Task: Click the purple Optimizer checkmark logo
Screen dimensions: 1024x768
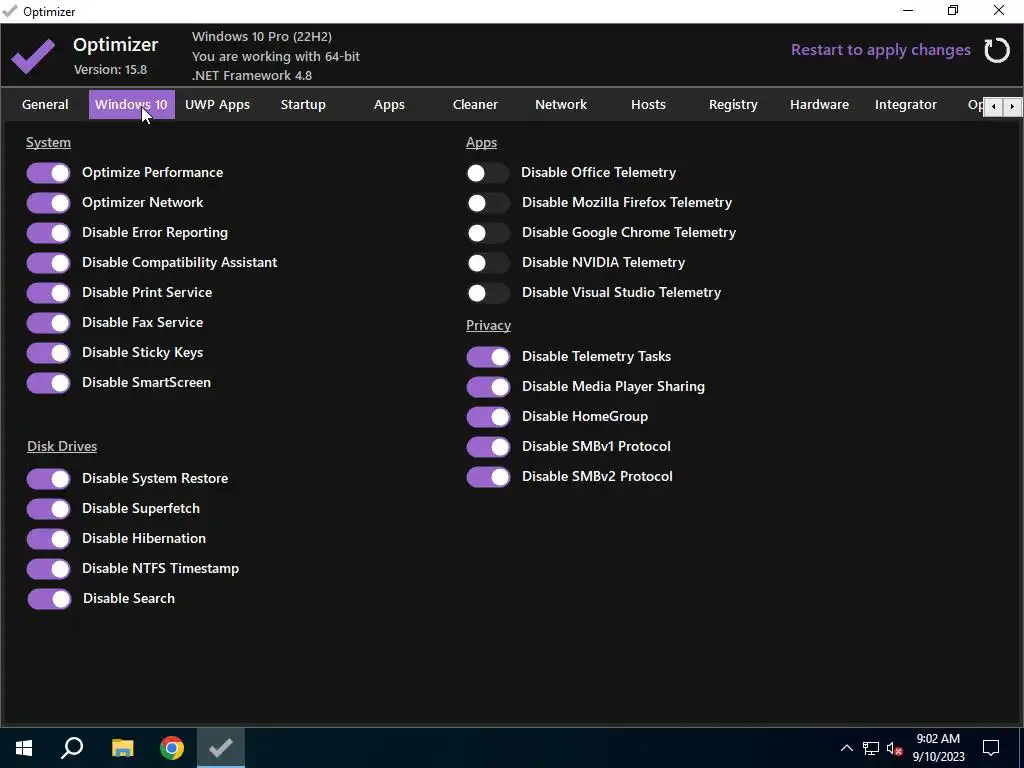Action: click(33, 56)
